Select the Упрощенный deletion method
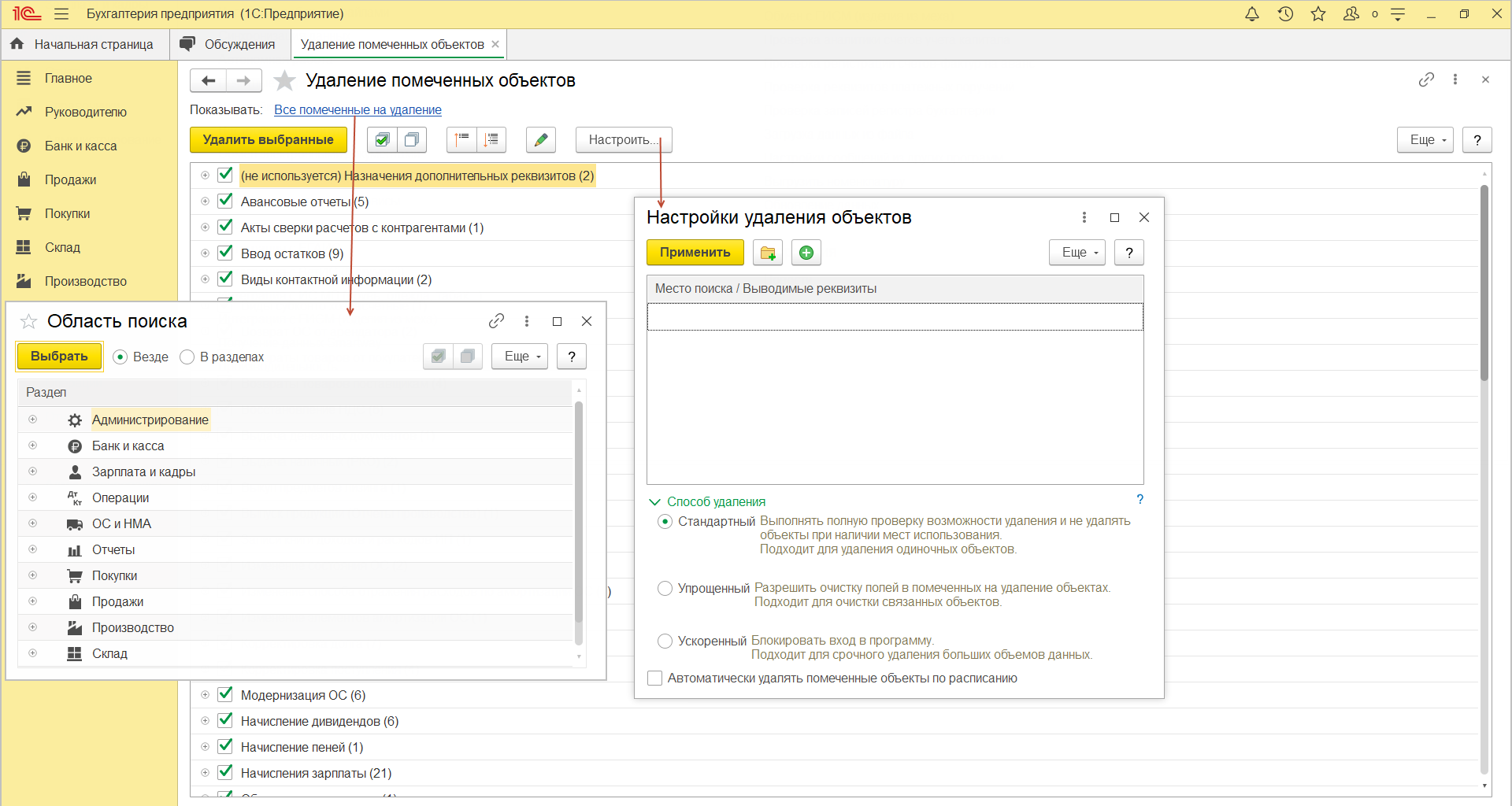The width and height of the screenshot is (1512, 806). (x=665, y=589)
